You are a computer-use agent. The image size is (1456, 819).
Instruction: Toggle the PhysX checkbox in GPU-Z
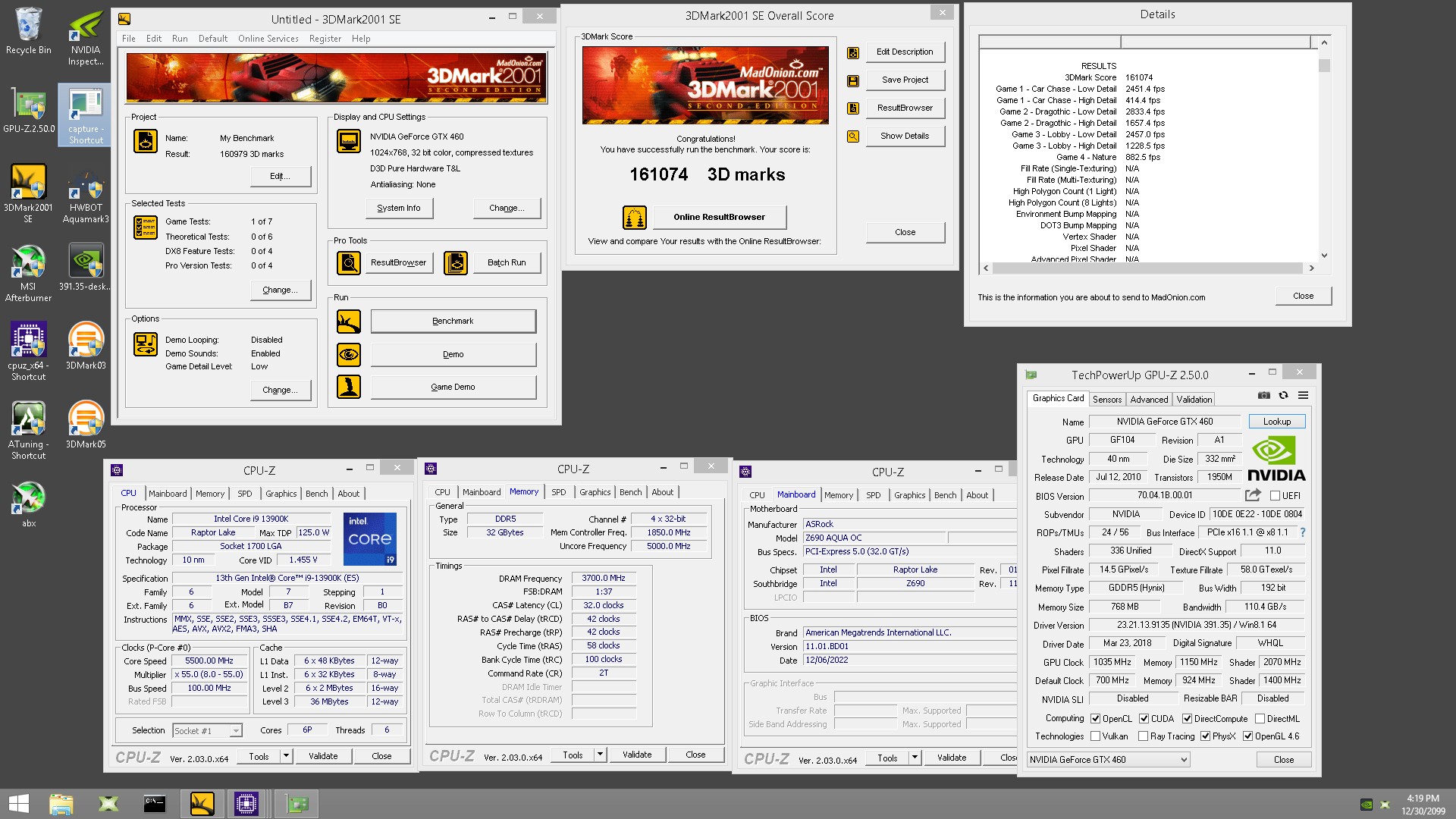pyautogui.click(x=1205, y=736)
